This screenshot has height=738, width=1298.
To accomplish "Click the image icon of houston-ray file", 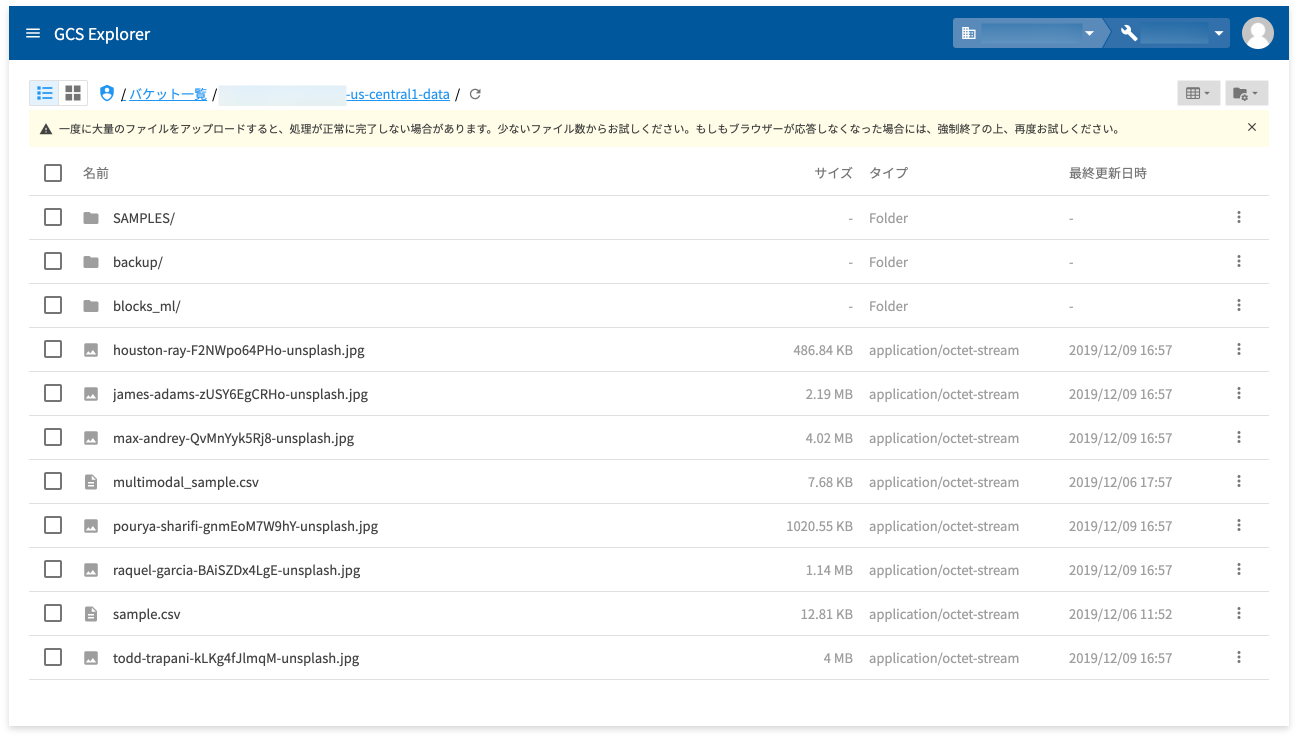I will tap(91, 350).
